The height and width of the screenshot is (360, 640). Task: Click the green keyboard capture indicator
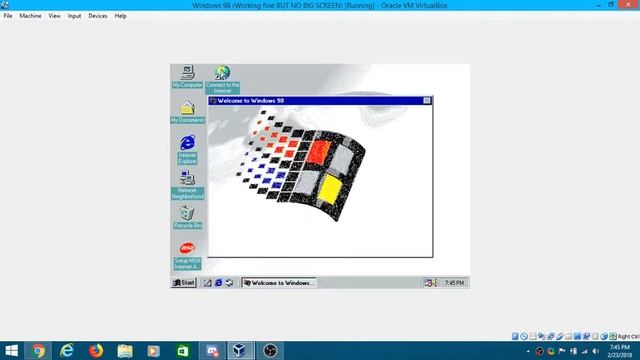point(613,336)
